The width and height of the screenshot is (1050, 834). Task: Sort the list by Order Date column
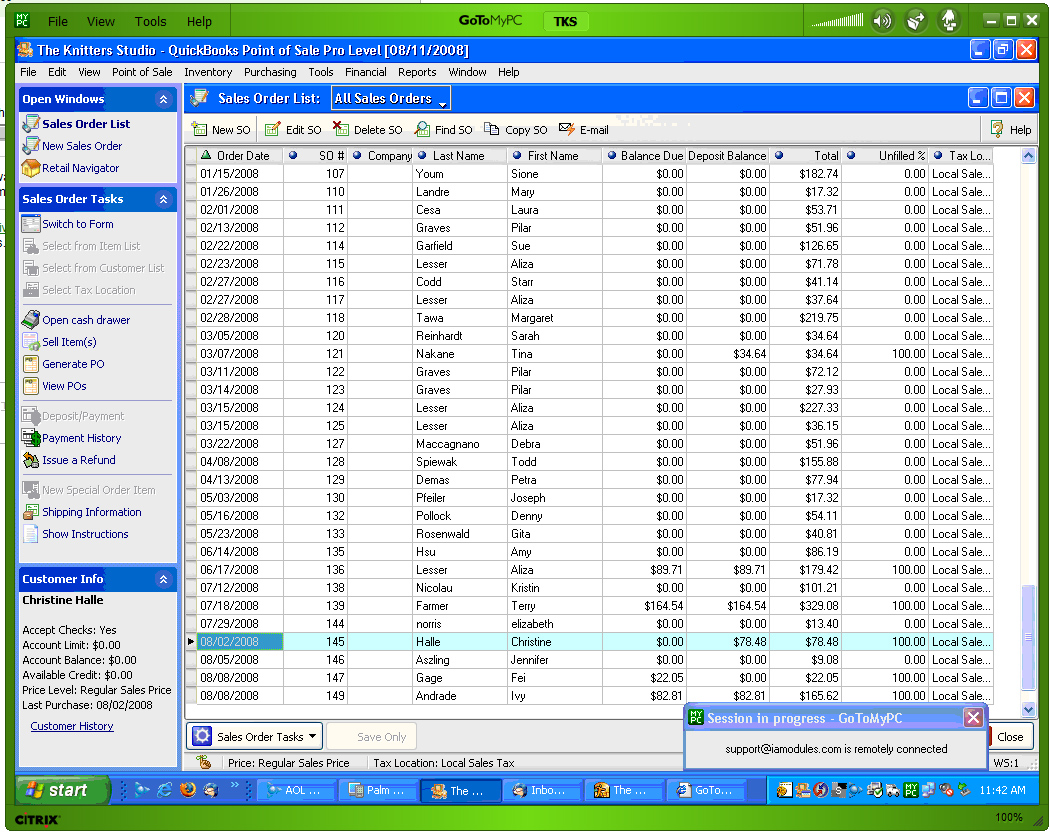pos(240,156)
